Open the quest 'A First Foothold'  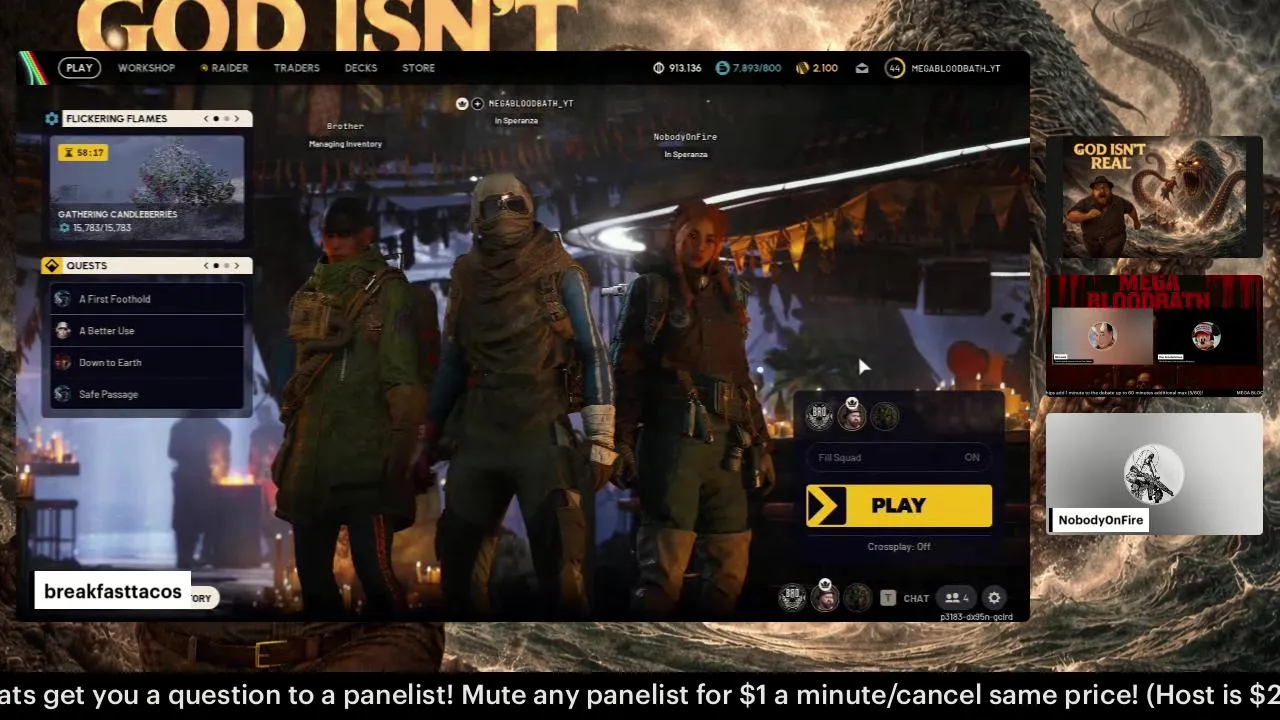(x=147, y=299)
